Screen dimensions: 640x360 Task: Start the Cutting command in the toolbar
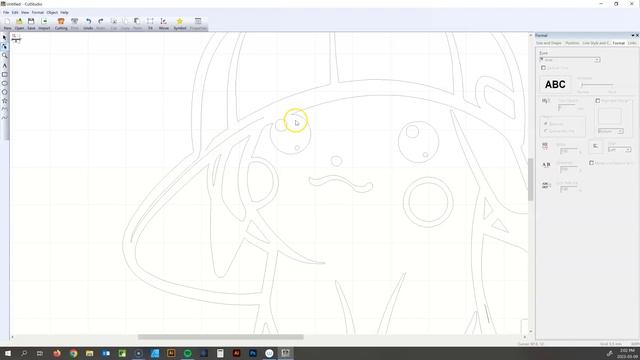pyautogui.click(x=61, y=24)
